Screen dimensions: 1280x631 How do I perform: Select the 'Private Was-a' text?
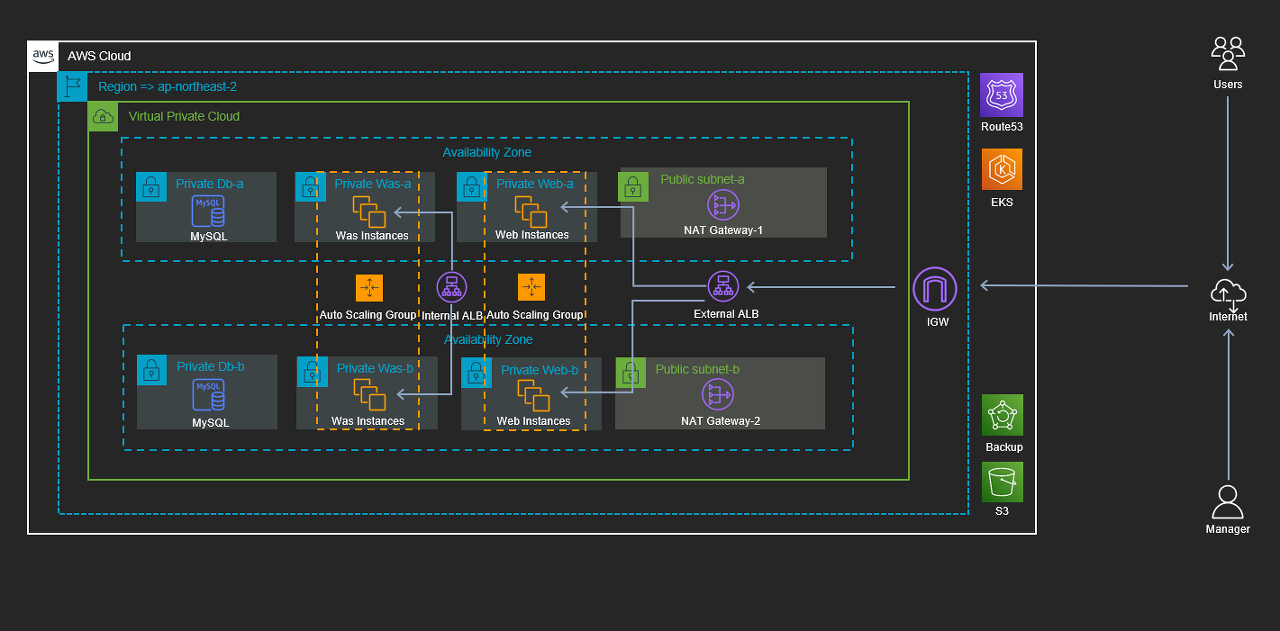[x=373, y=184]
